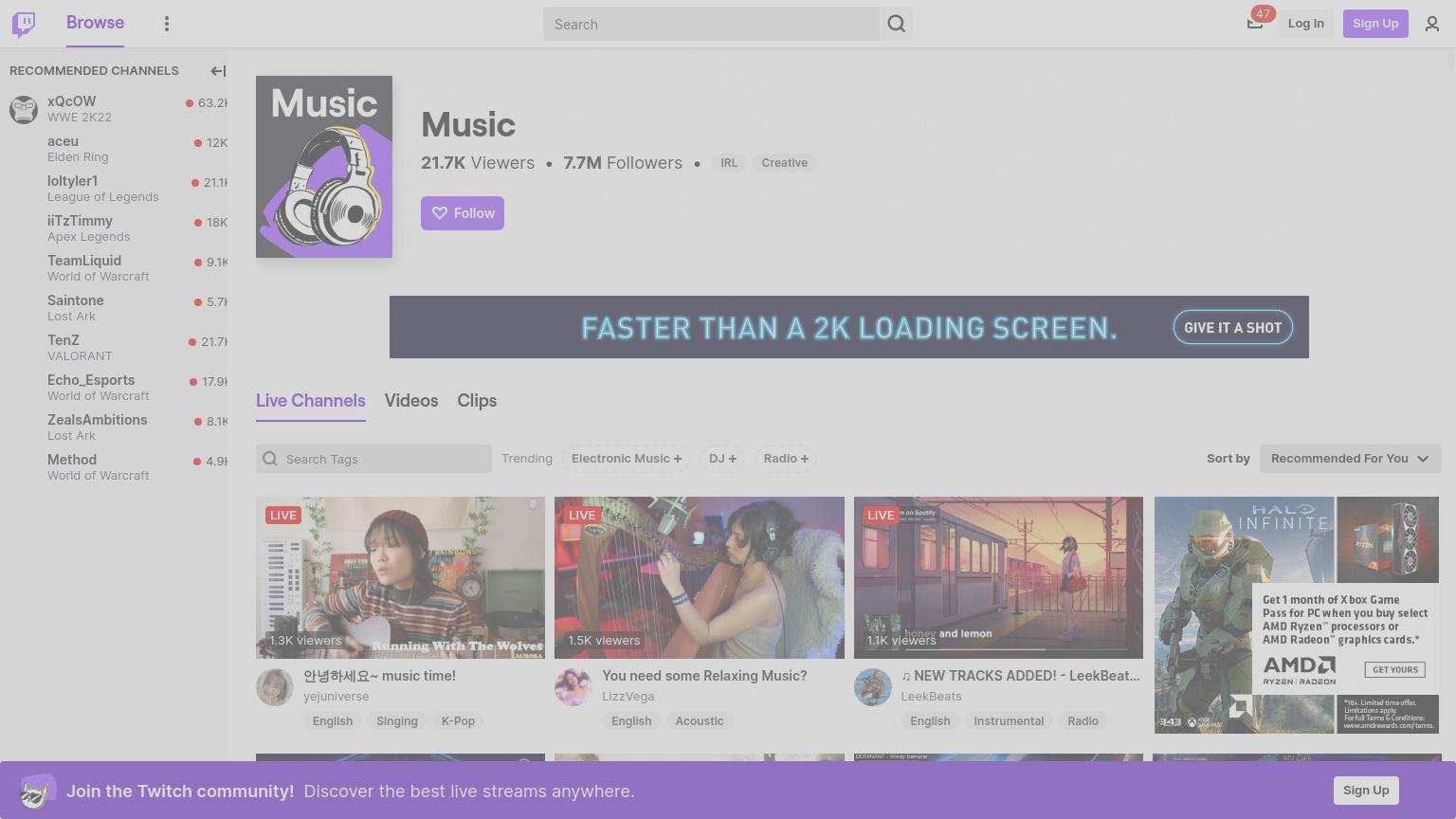Open the user profile icon menu
The image size is (1456, 819).
(x=1432, y=24)
